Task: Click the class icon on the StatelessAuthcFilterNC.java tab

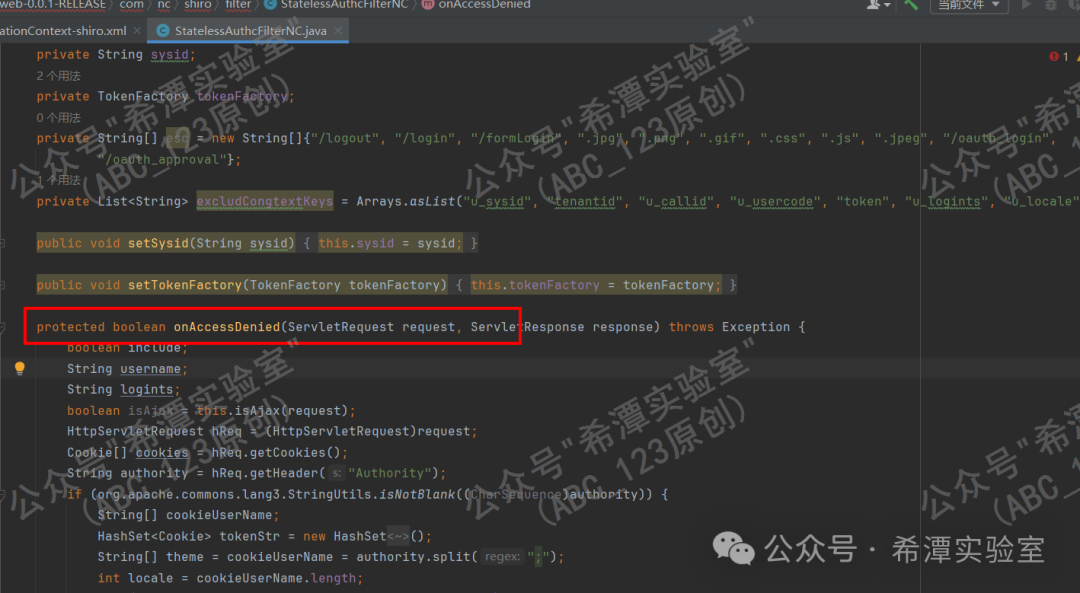Action: pyautogui.click(x=163, y=31)
